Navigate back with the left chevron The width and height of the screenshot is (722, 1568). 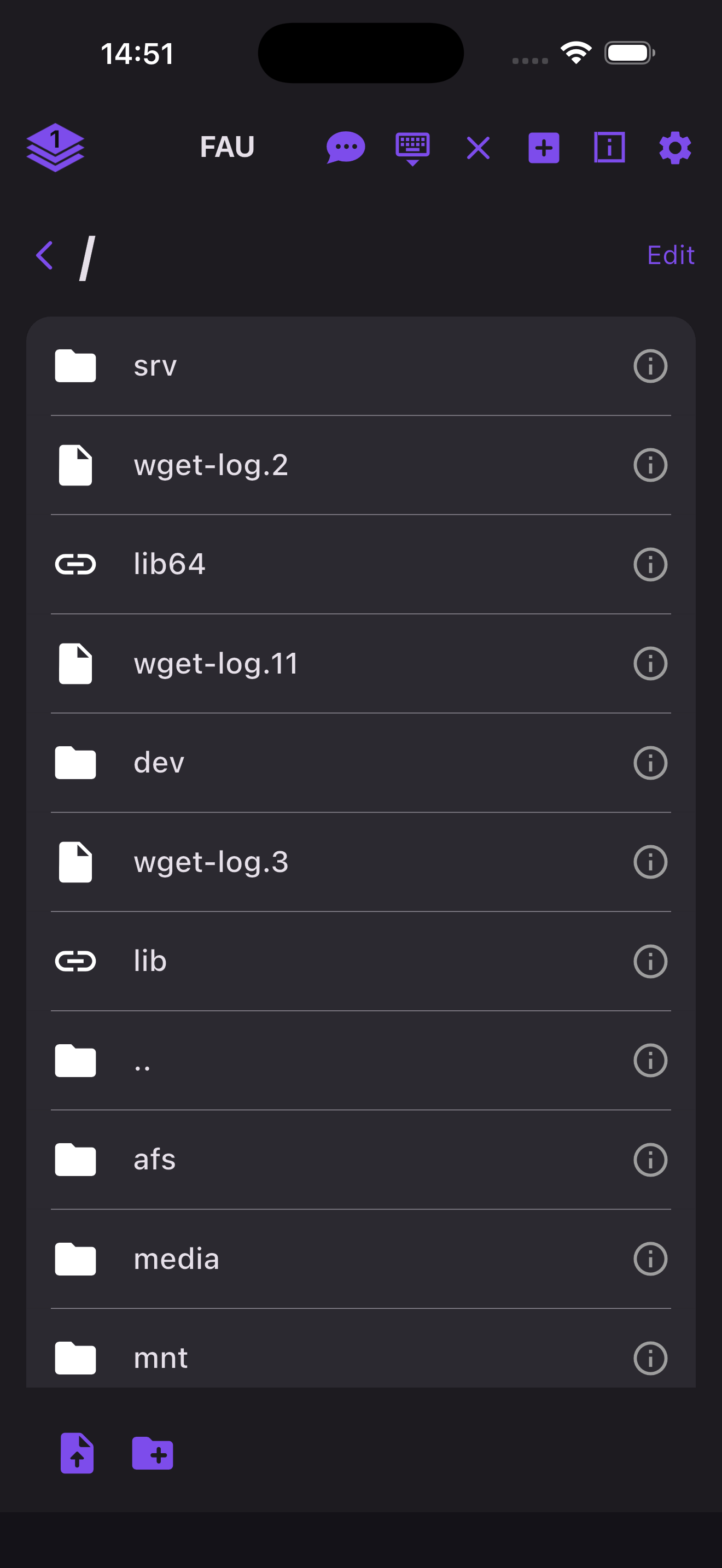point(44,255)
